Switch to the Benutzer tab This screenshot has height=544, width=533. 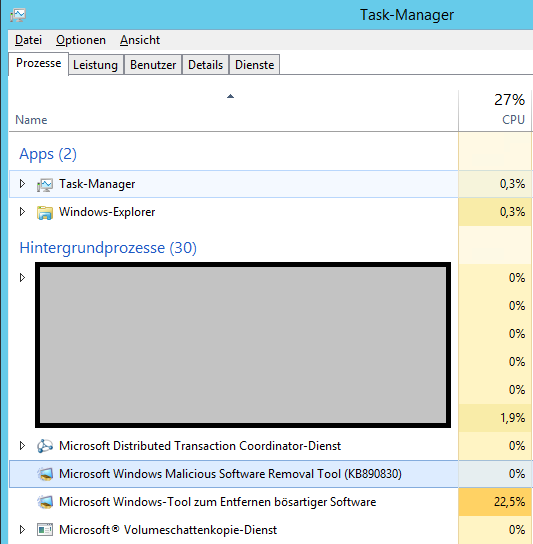click(153, 65)
